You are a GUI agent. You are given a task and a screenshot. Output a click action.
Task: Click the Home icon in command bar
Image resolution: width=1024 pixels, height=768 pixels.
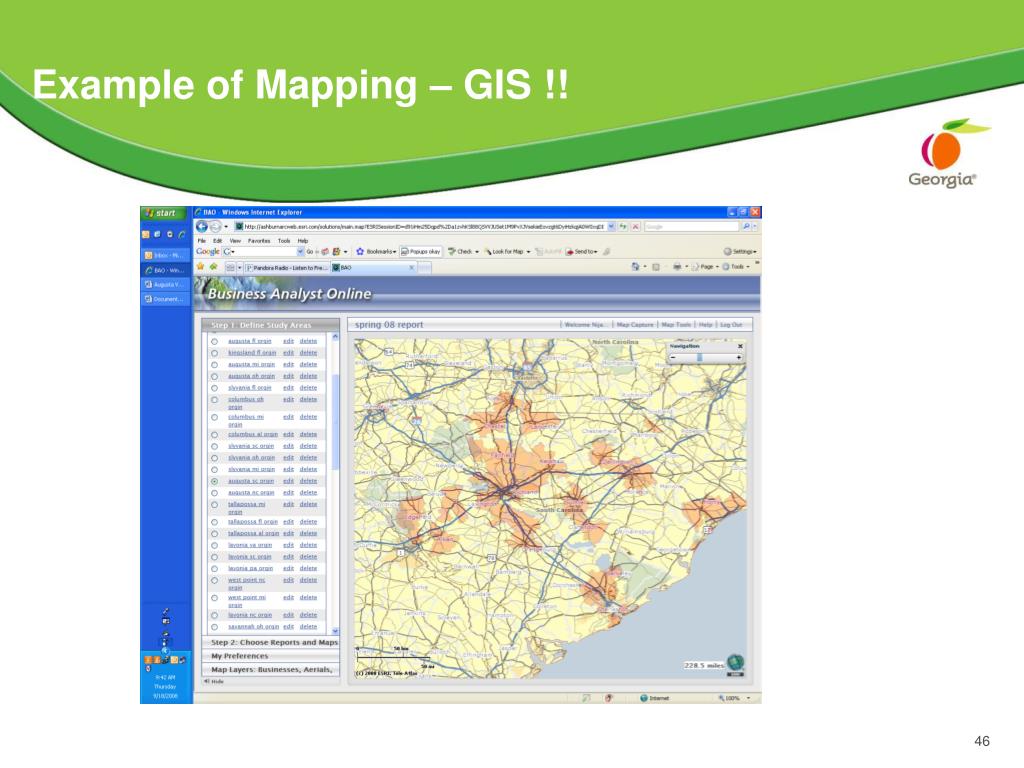tap(635, 266)
